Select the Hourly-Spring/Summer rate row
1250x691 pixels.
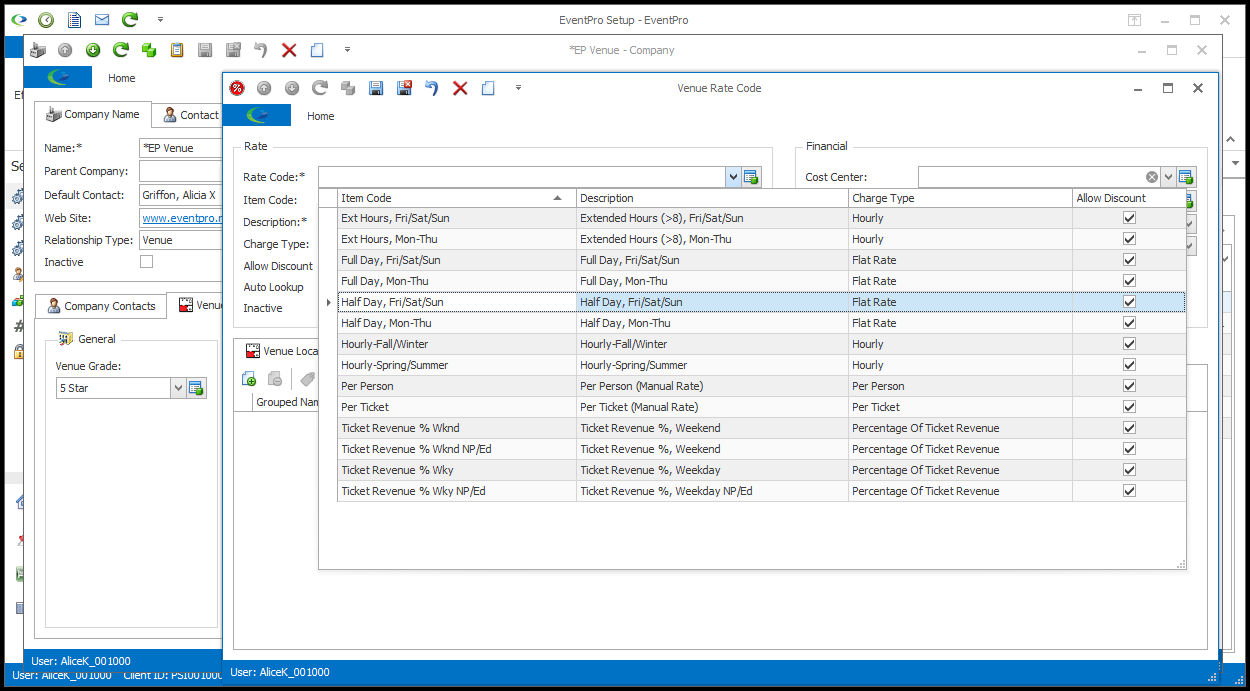pyautogui.click(x=761, y=365)
